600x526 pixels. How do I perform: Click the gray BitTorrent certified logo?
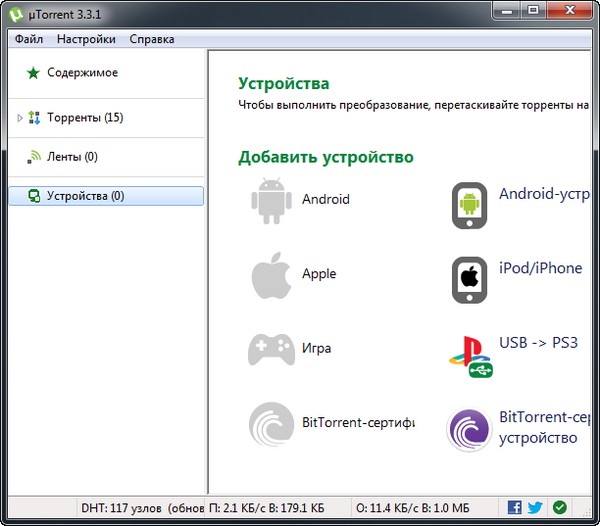point(271,424)
